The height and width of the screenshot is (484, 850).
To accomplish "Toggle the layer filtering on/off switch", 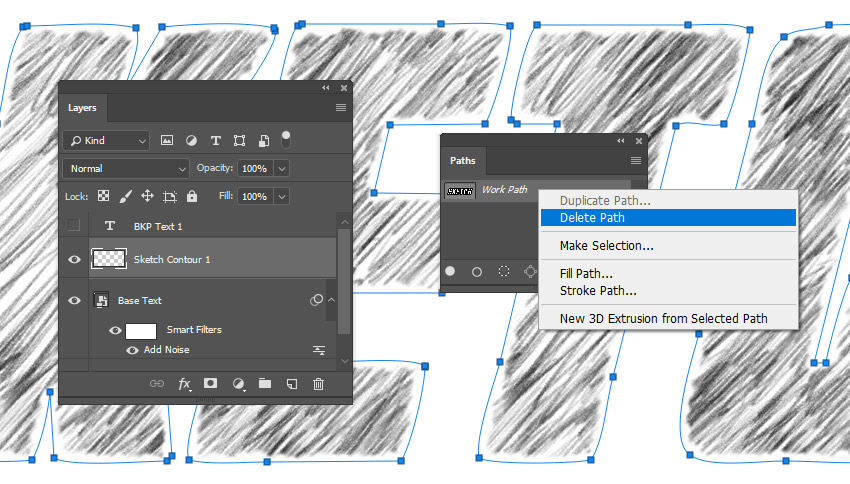I will [x=286, y=139].
